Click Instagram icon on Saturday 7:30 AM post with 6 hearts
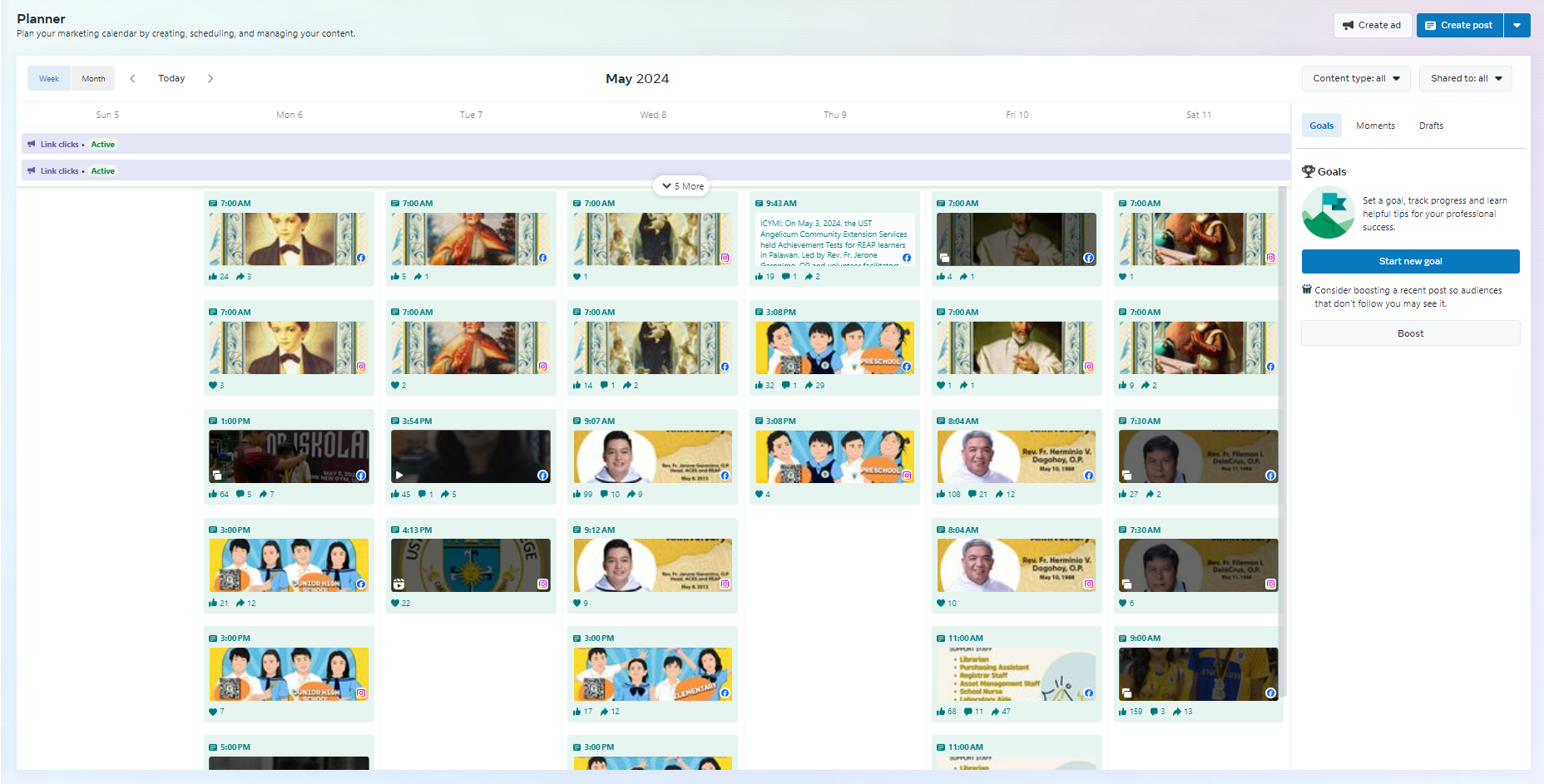The image size is (1544, 784). click(1270, 584)
